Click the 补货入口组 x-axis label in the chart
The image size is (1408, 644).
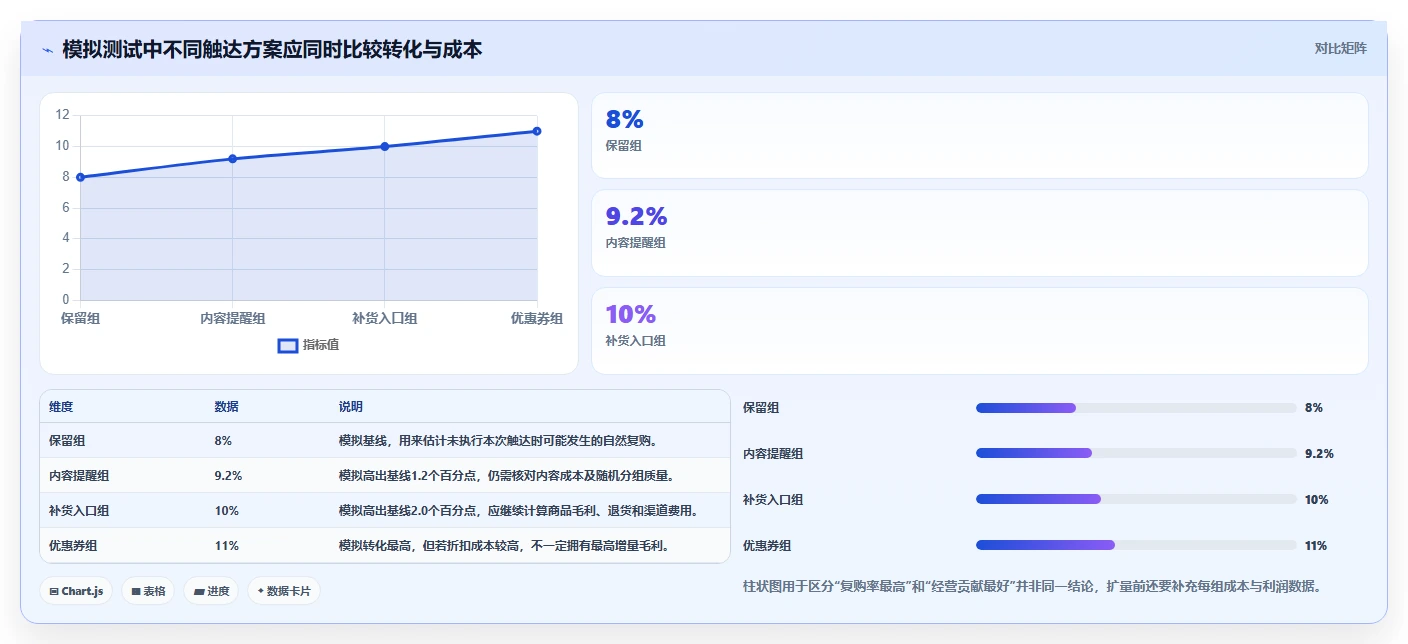point(385,318)
